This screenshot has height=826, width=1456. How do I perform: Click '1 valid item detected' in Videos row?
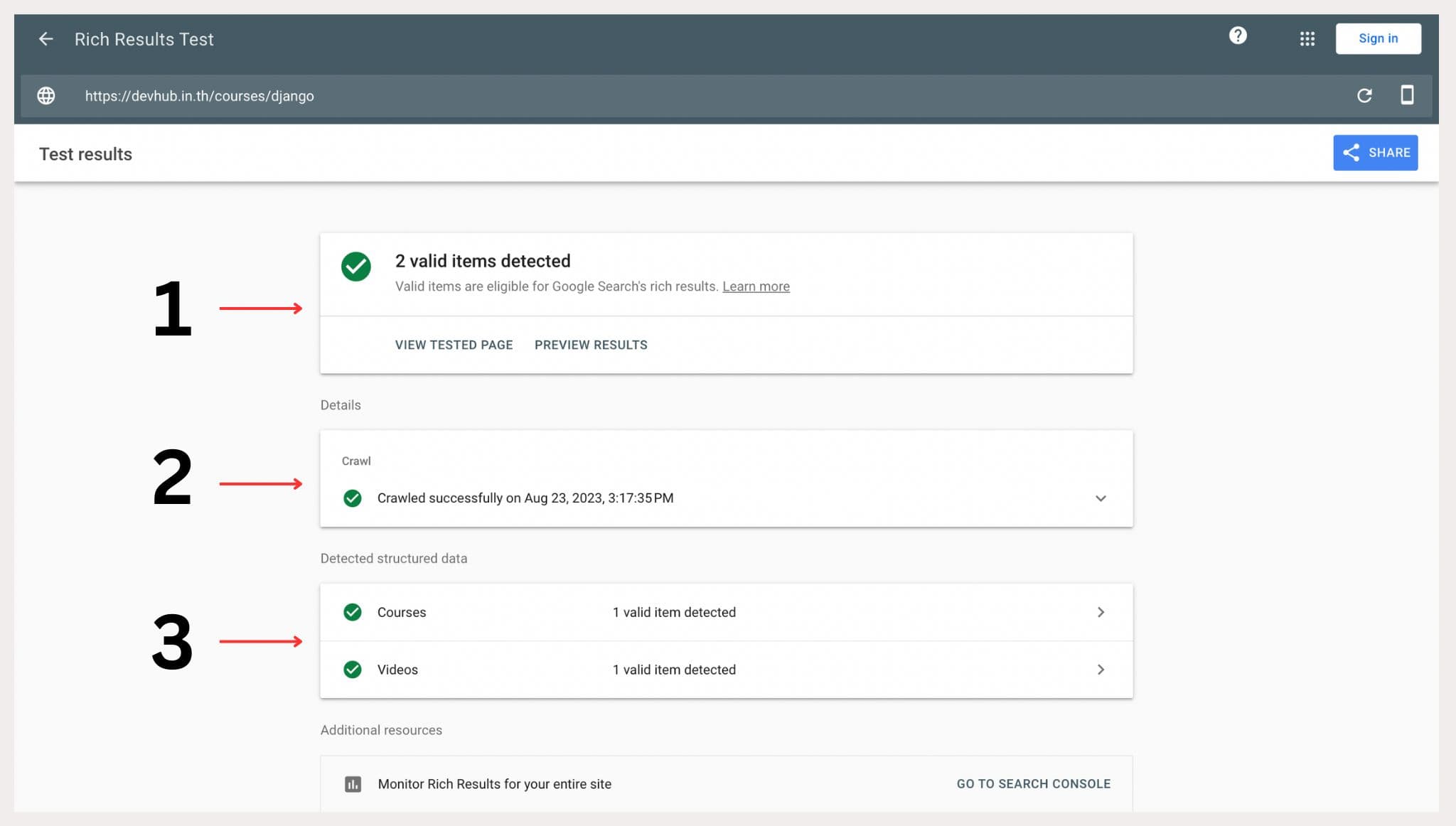[x=674, y=670]
